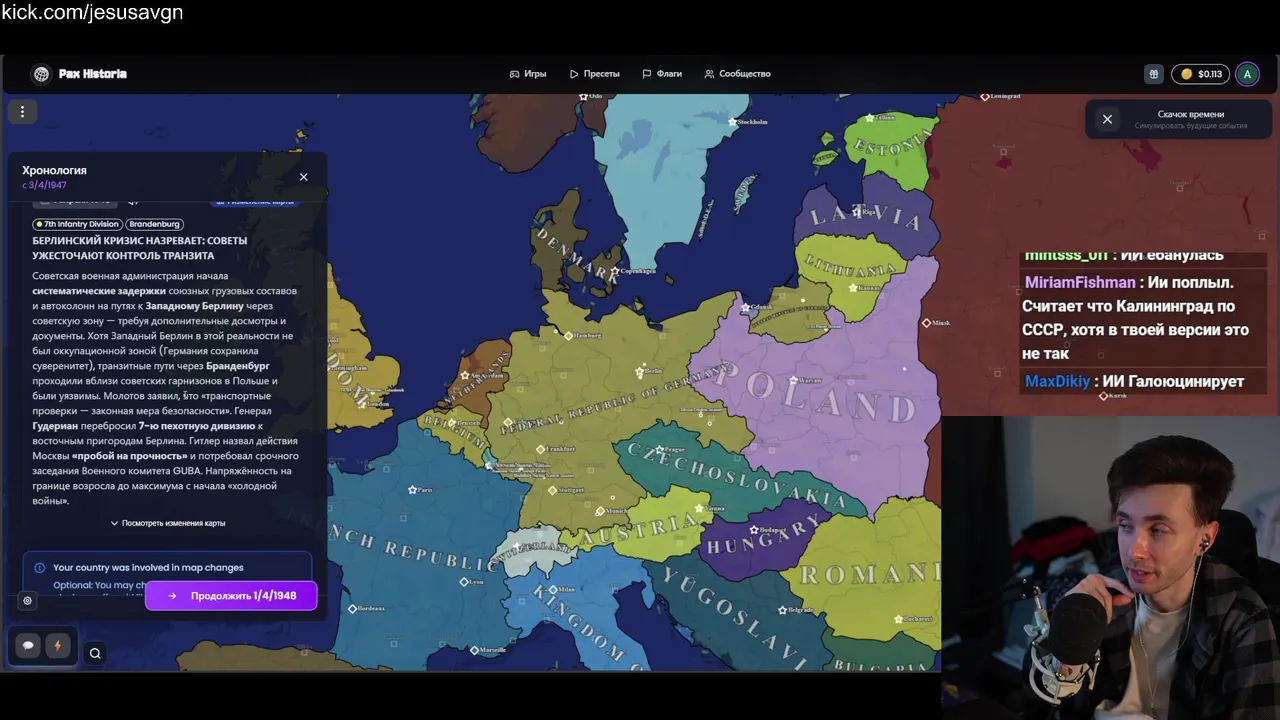The width and height of the screenshot is (1280, 720).
Task: Open the Пресеты menu
Action: click(x=595, y=74)
